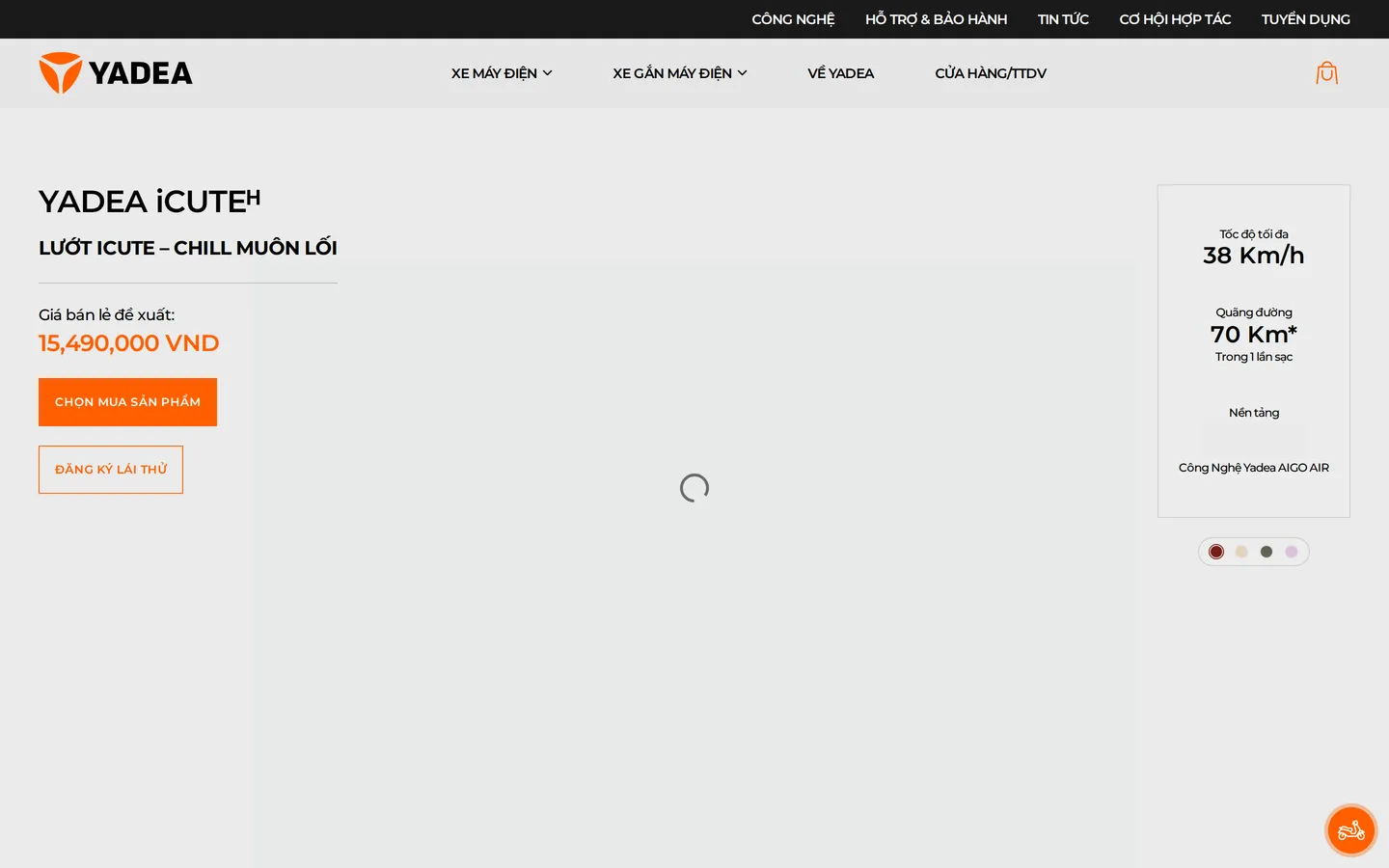Screen dimensions: 1389x868
Task: Expand the XE GẮN MÁY ĐIỆN dropdown
Action: point(680,73)
